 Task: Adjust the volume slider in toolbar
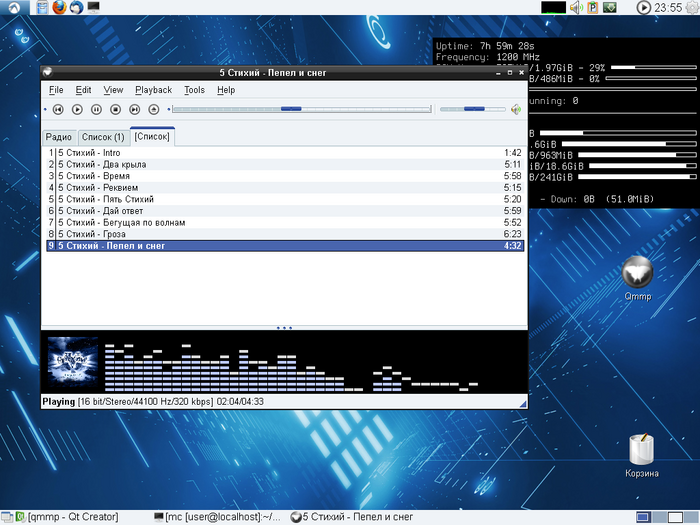pyautogui.click(x=474, y=109)
